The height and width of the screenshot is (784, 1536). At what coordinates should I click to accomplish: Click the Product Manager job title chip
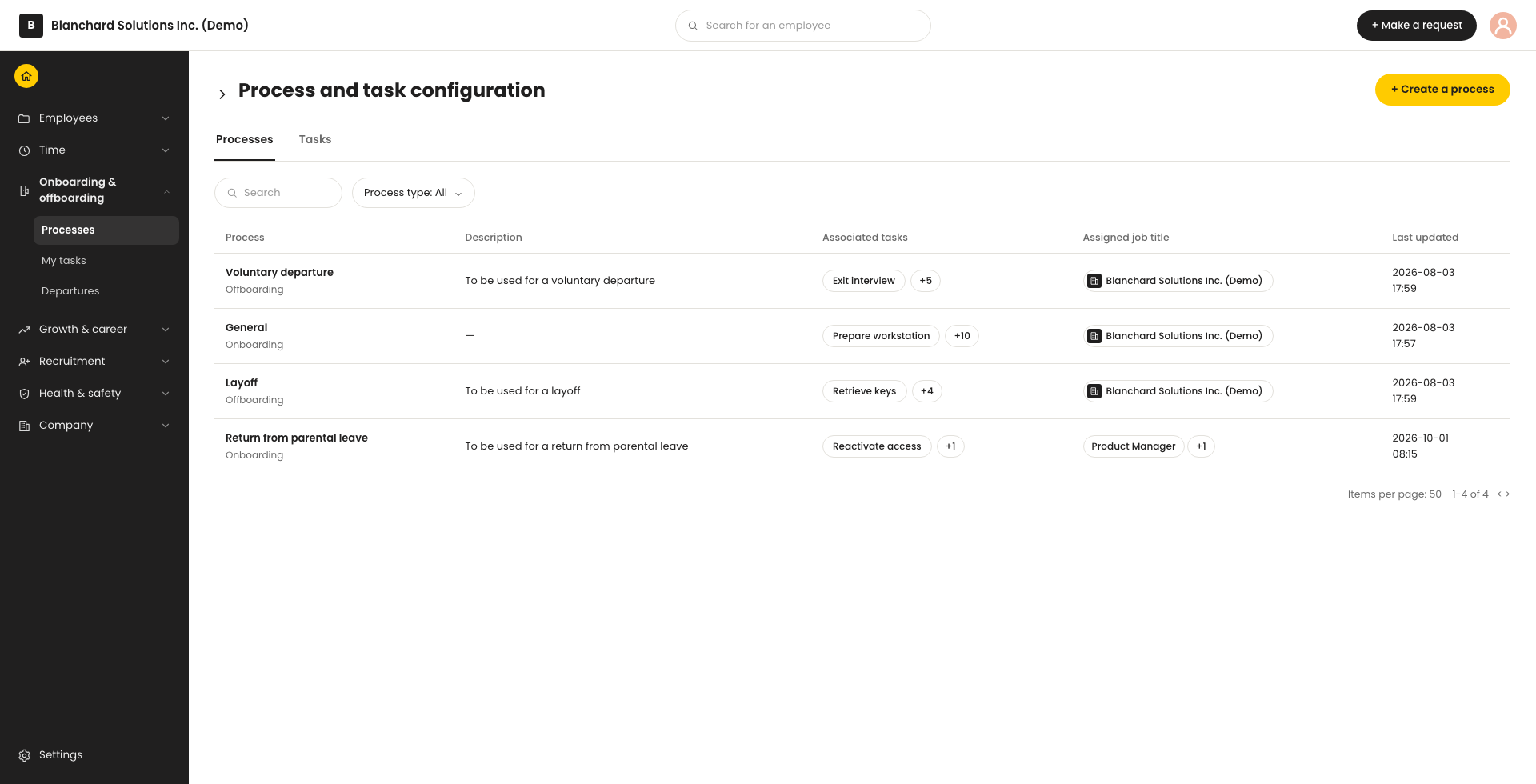coord(1134,446)
